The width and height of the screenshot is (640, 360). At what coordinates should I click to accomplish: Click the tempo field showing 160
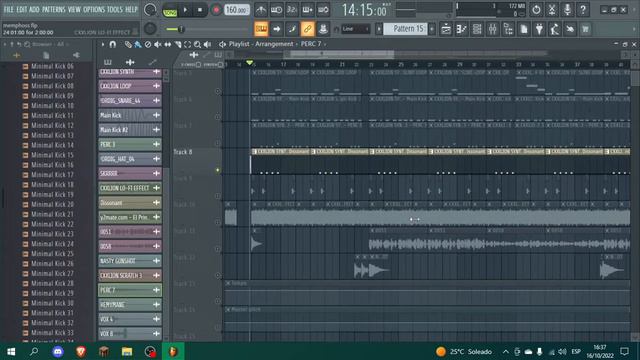237,10
